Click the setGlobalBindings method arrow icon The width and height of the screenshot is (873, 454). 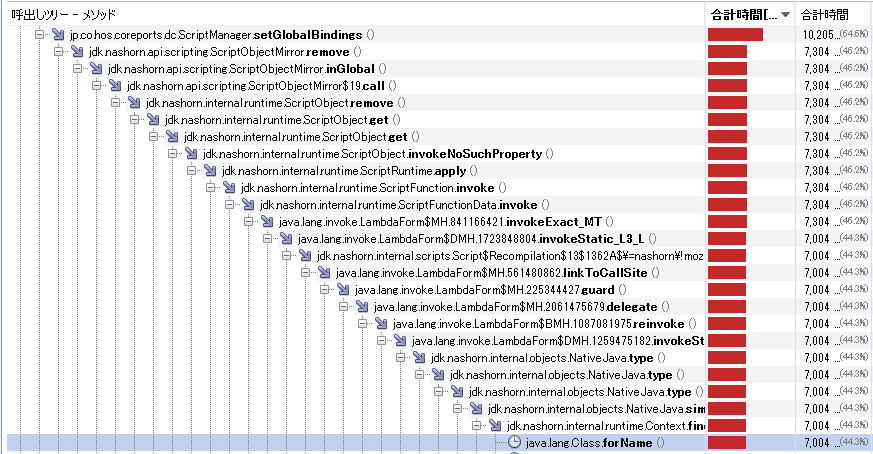tap(58, 35)
